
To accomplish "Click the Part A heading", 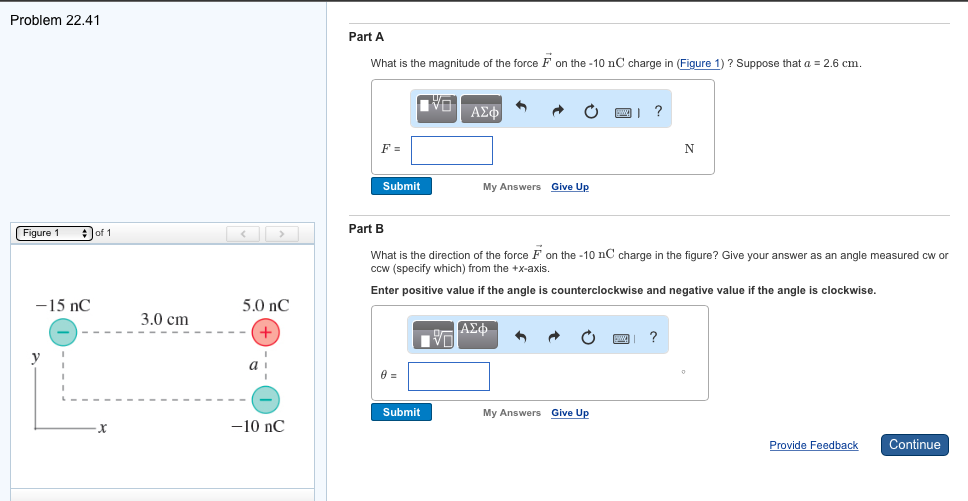I will (x=366, y=37).
